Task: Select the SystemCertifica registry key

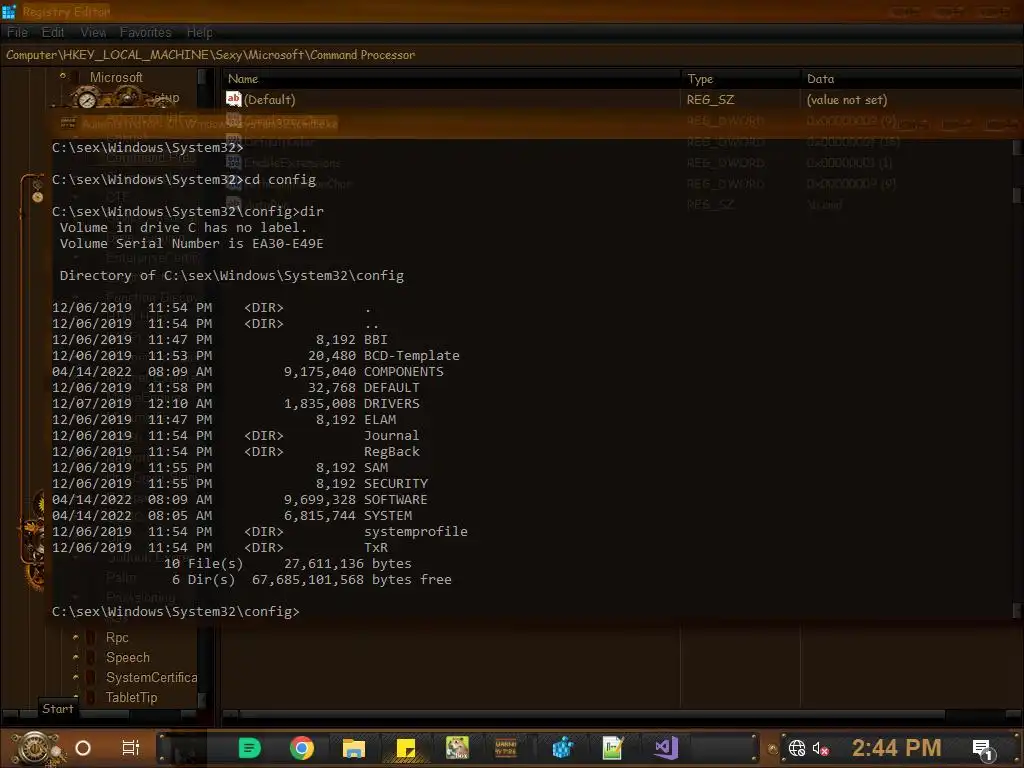Action: (152, 678)
